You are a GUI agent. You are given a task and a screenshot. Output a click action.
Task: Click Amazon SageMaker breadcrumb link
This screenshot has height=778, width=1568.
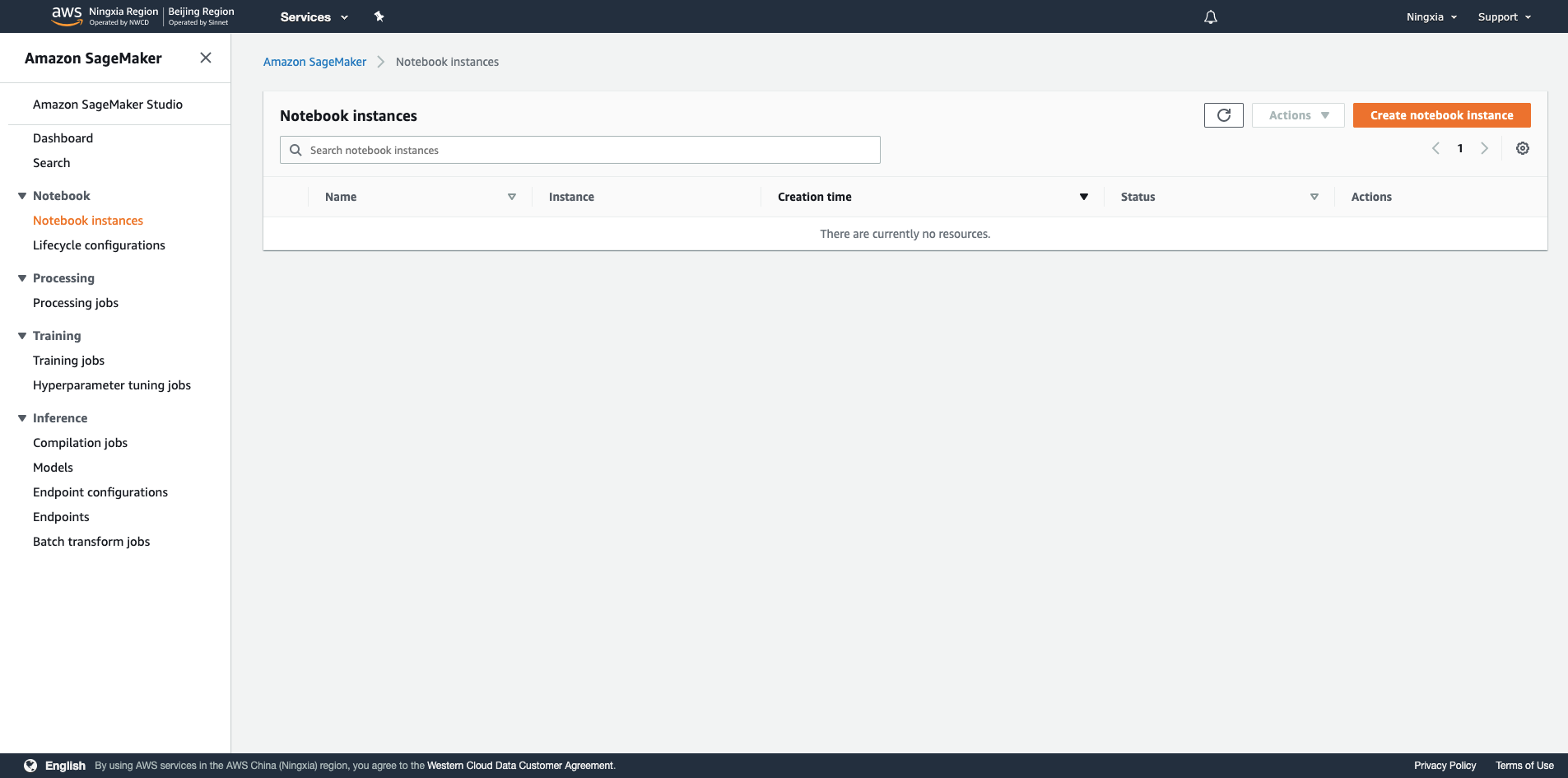(314, 62)
